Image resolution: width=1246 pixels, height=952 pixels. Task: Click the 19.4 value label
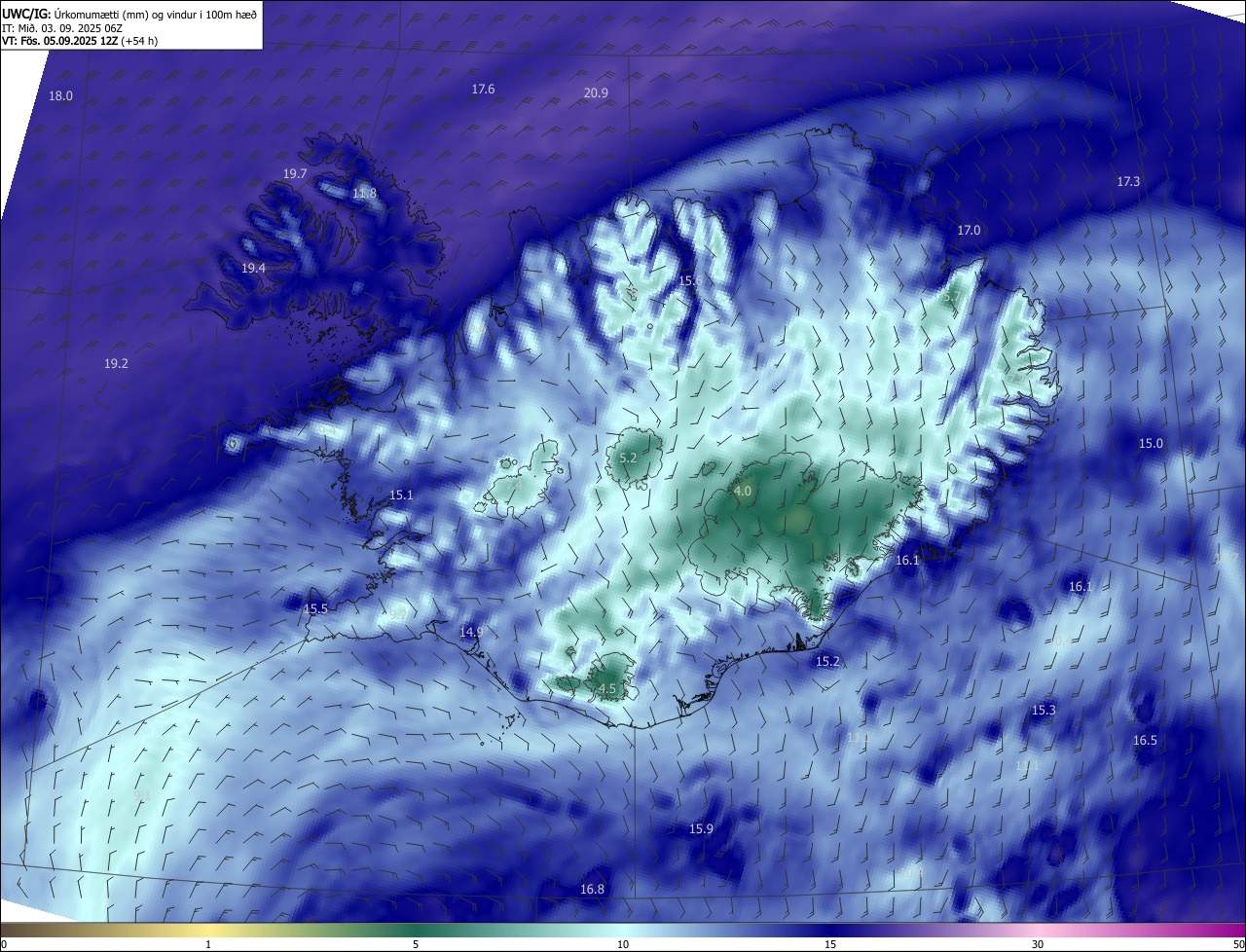point(254,267)
